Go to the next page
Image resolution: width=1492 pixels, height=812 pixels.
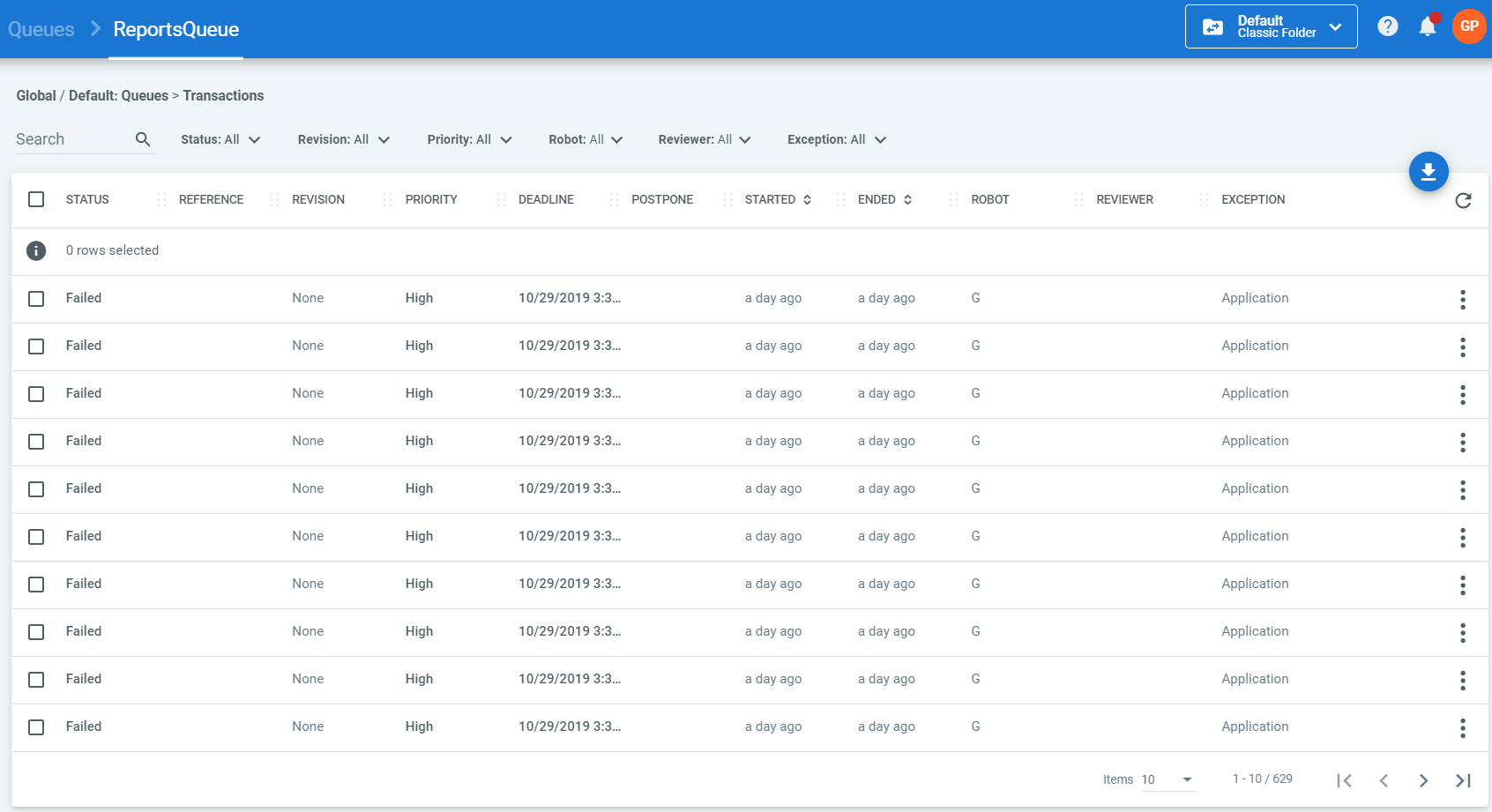tap(1423, 780)
